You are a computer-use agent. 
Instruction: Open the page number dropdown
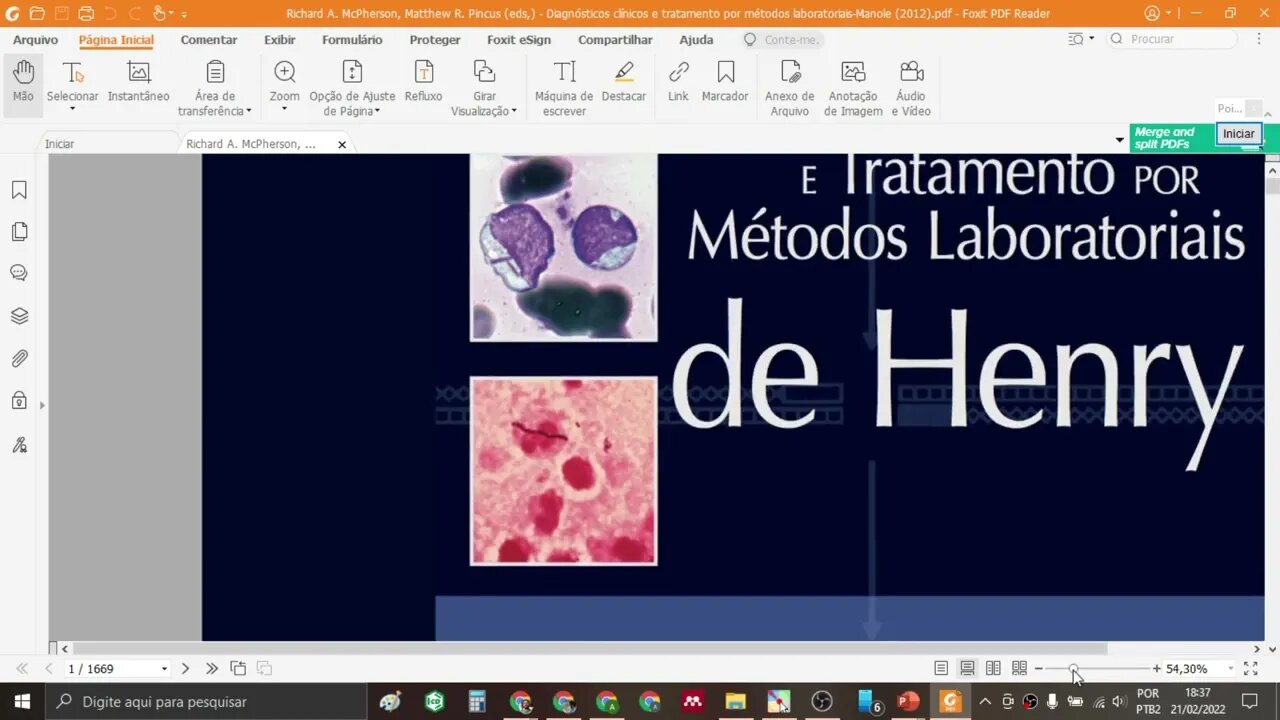pos(164,669)
